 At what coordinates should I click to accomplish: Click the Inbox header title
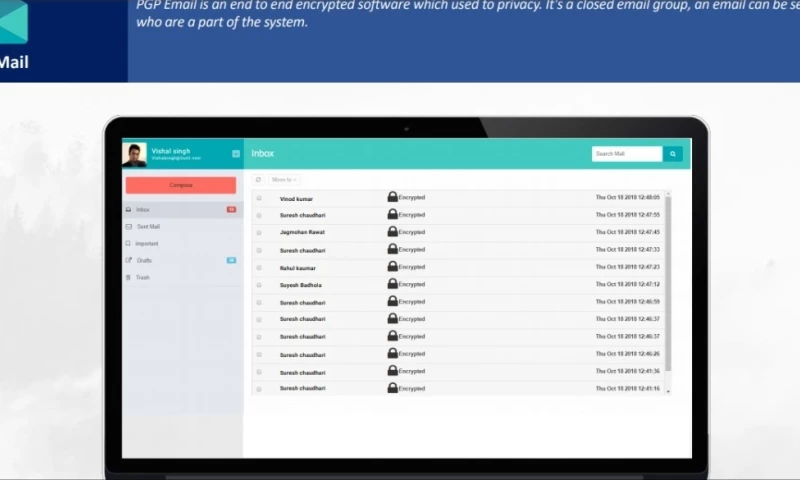pyautogui.click(x=263, y=154)
